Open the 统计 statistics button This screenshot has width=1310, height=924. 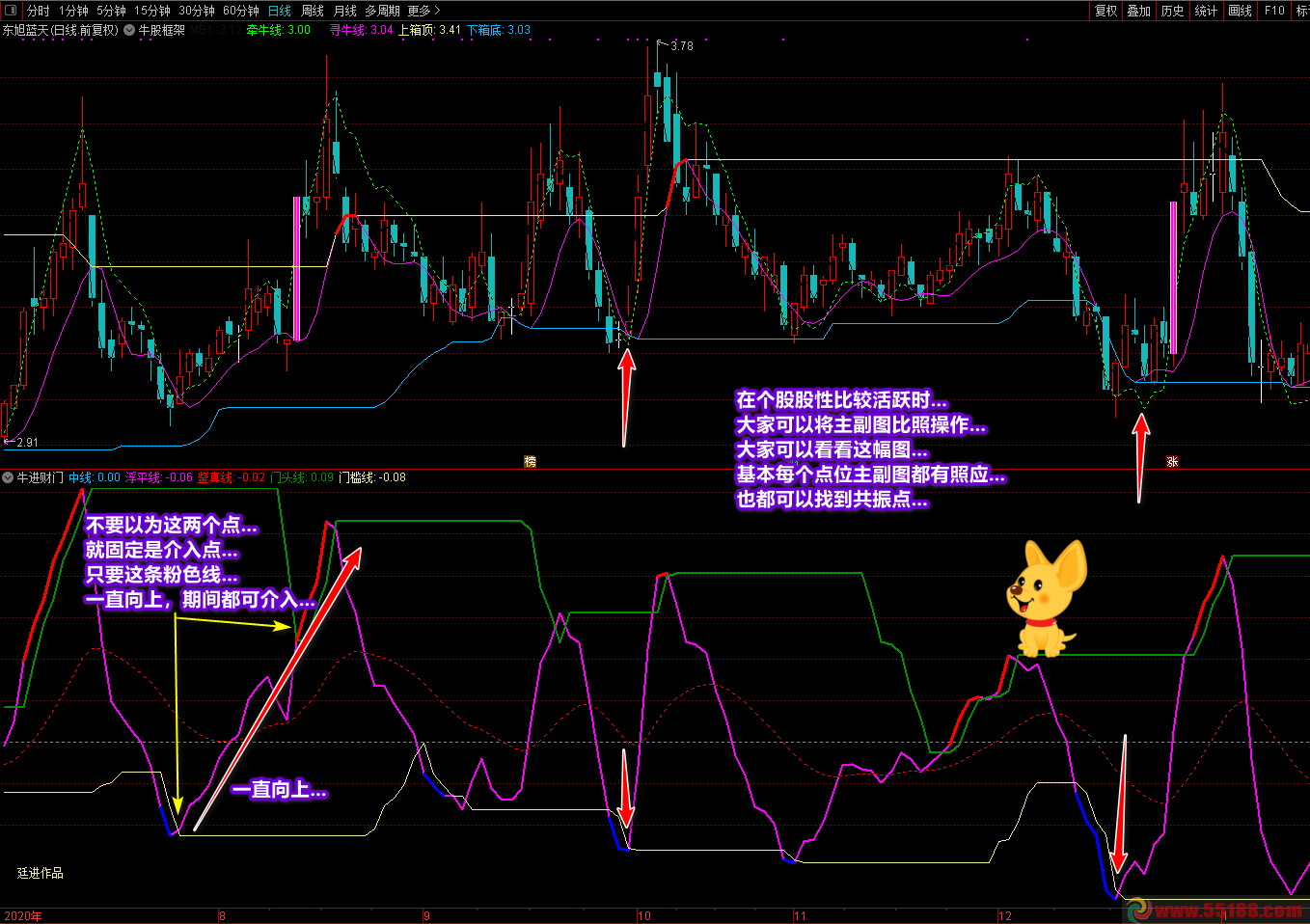(1207, 11)
